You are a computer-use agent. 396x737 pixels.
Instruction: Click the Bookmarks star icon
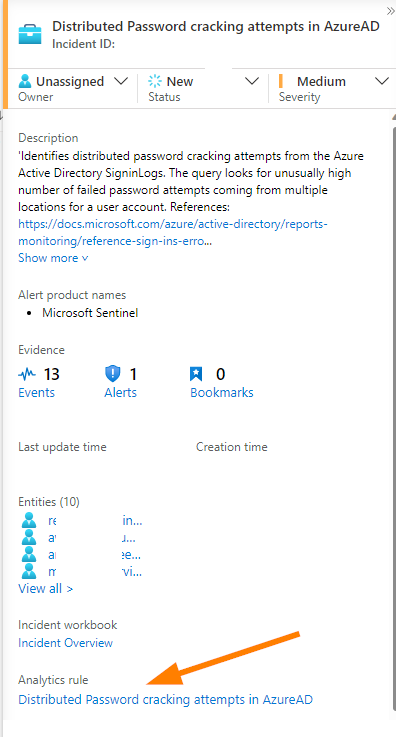click(x=196, y=375)
